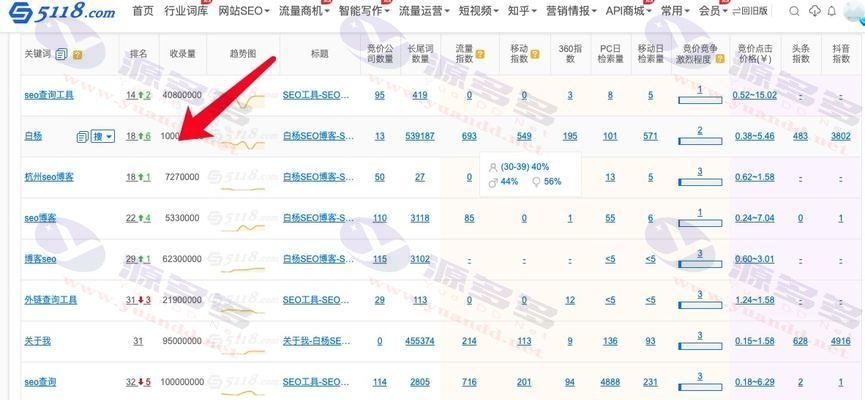
Task: Open keyword link 博客seo
Action: (x=40, y=259)
